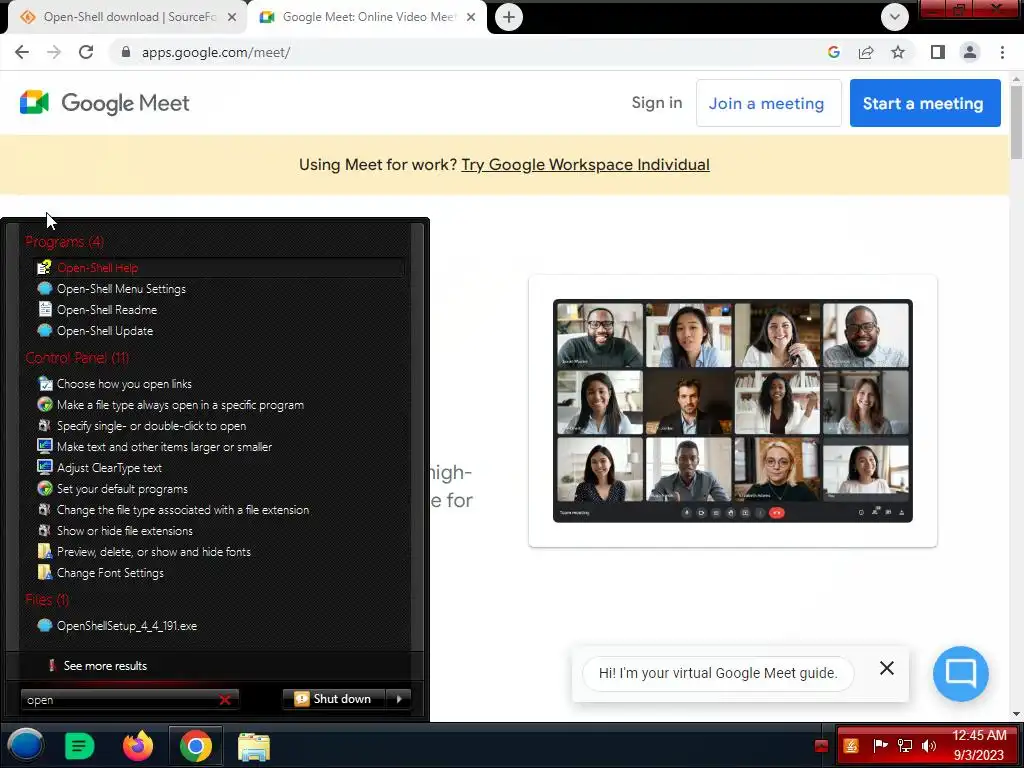Open 'Set your default programs'
Image resolution: width=1024 pixels, height=768 pixels.
pyautogui.click(x=122, y=488)
